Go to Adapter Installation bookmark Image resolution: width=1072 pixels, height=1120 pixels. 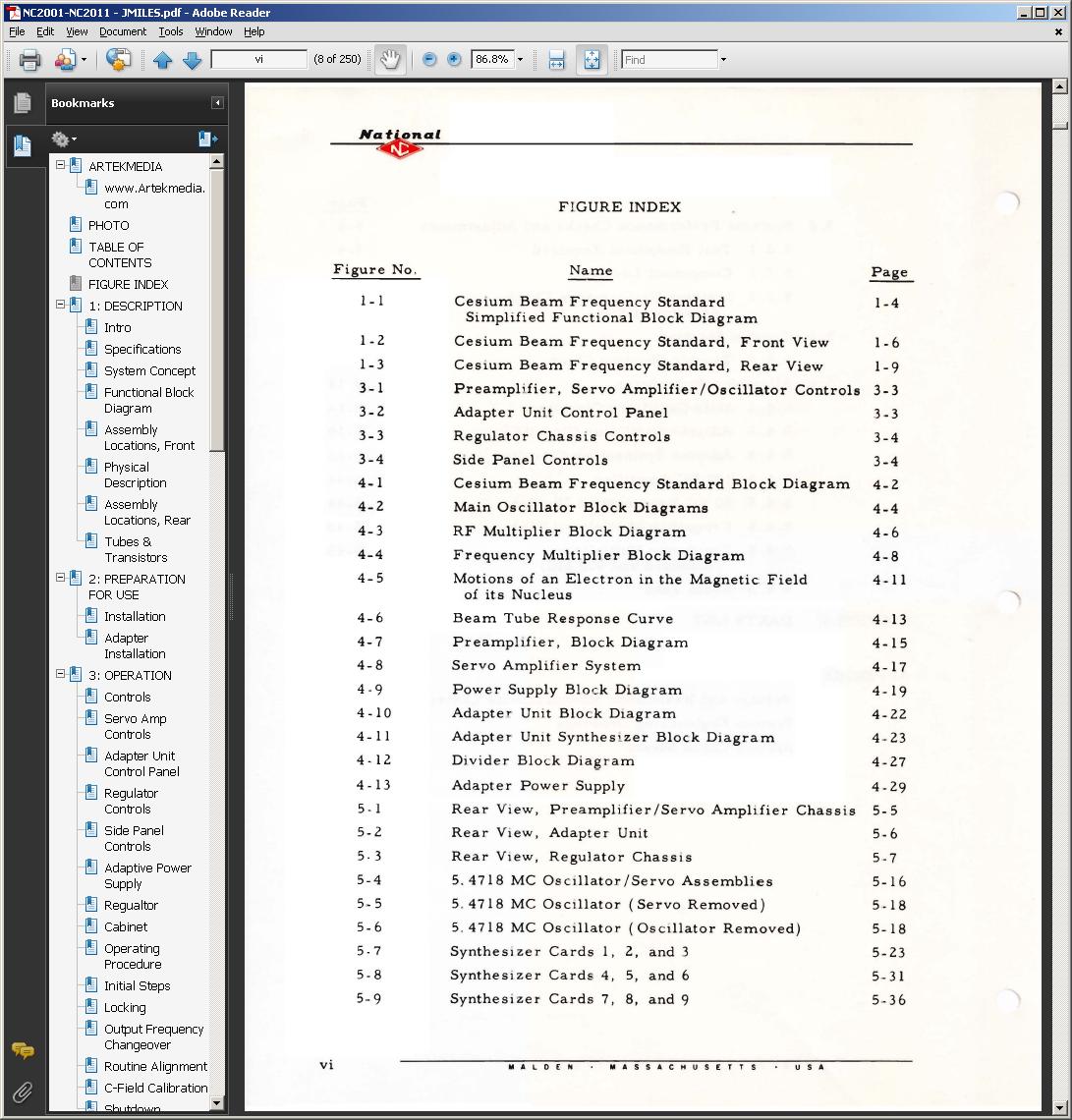tap(135, 645)
